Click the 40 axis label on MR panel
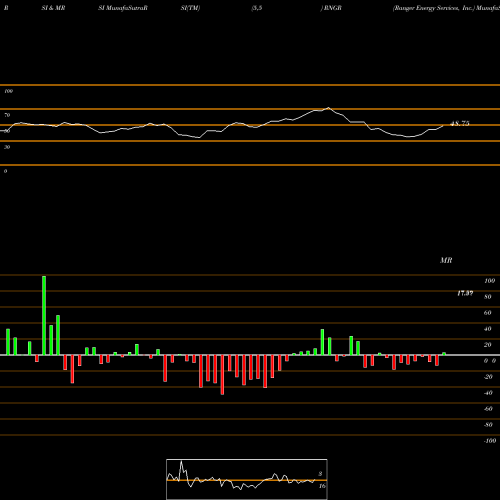500x500 pixels. (488, 329)
